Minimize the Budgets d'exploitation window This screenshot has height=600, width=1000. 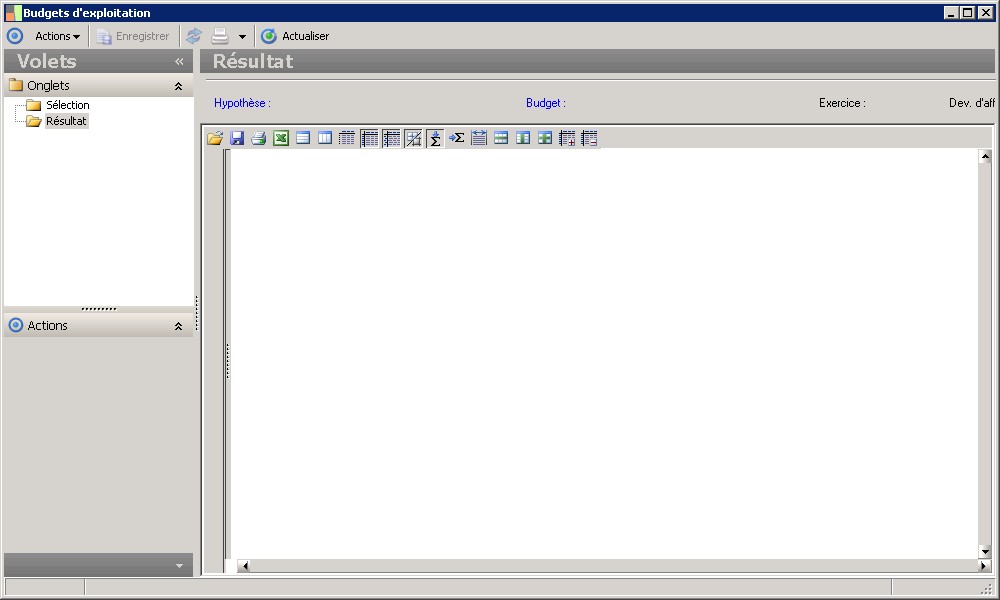952,13
